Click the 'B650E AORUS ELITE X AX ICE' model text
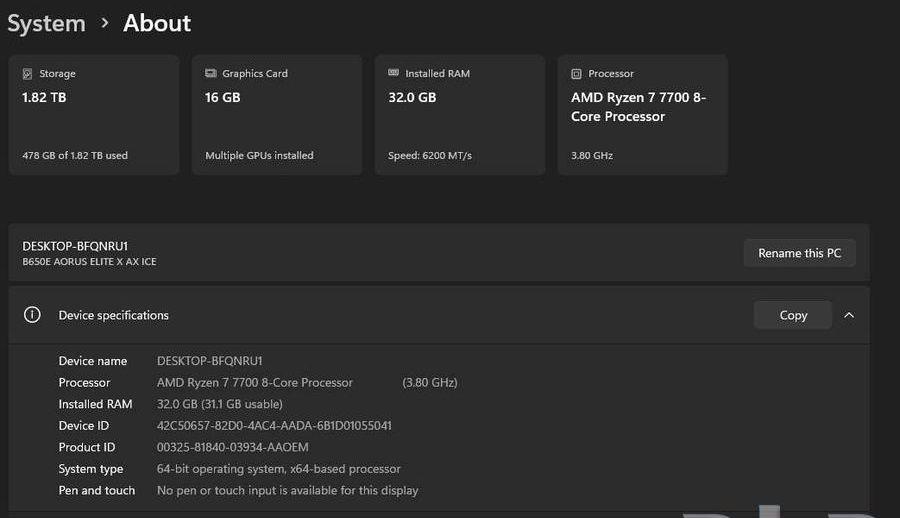This screenshot has width=900, height=518. (90, 262)
